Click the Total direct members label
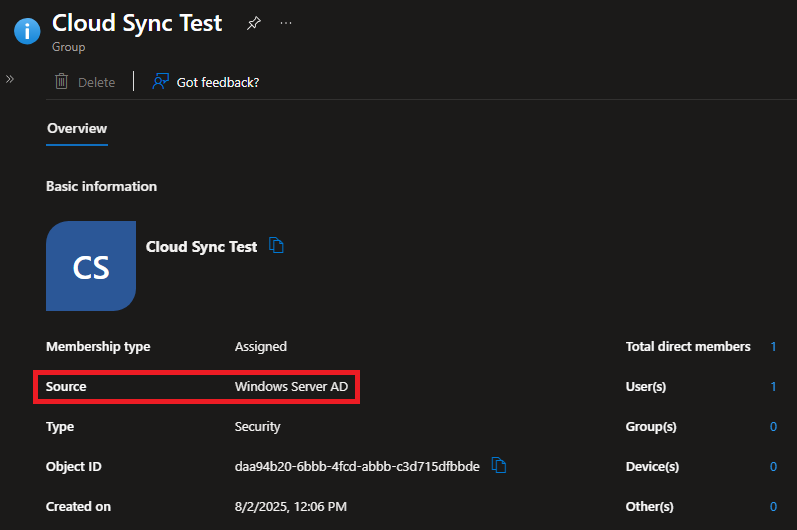The height and width of the screenshot is (530, 797). [x=688, y=347]
